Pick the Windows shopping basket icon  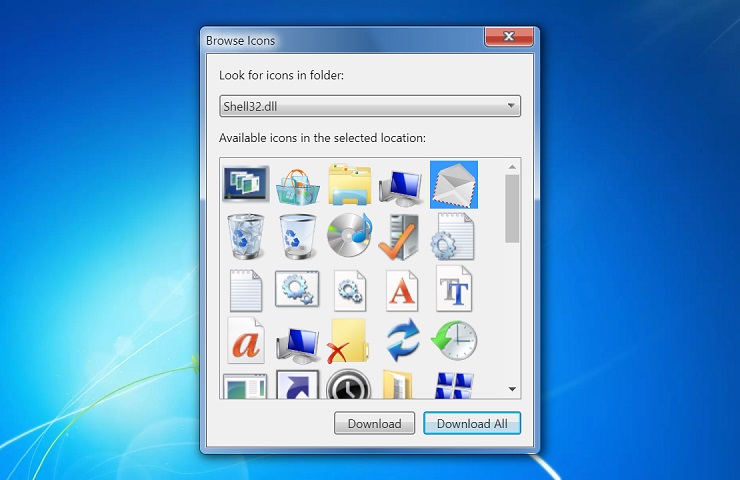[297, 186]
